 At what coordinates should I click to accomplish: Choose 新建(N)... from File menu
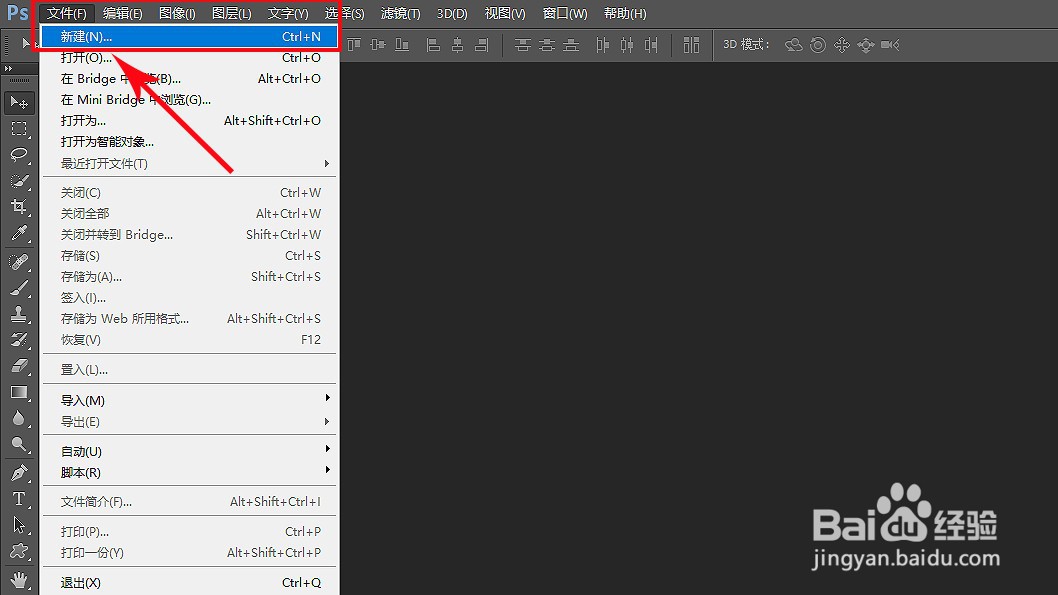coord(190,36)
